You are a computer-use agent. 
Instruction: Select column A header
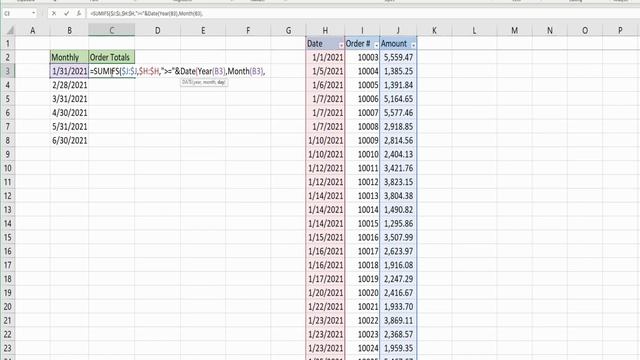pyautogui.click(x=33, y=30)
